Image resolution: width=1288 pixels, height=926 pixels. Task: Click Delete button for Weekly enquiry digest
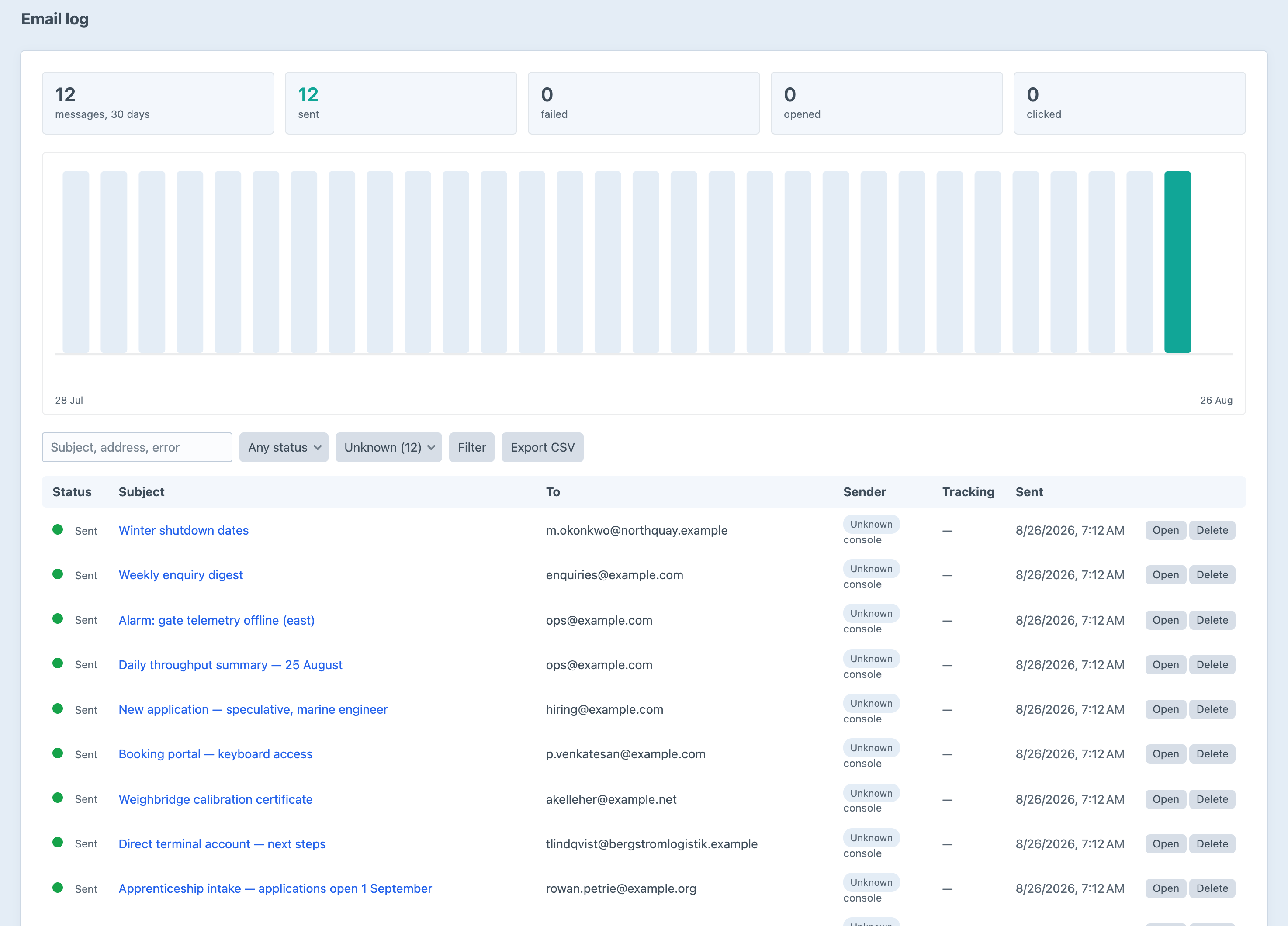[x=1212, y=575]
